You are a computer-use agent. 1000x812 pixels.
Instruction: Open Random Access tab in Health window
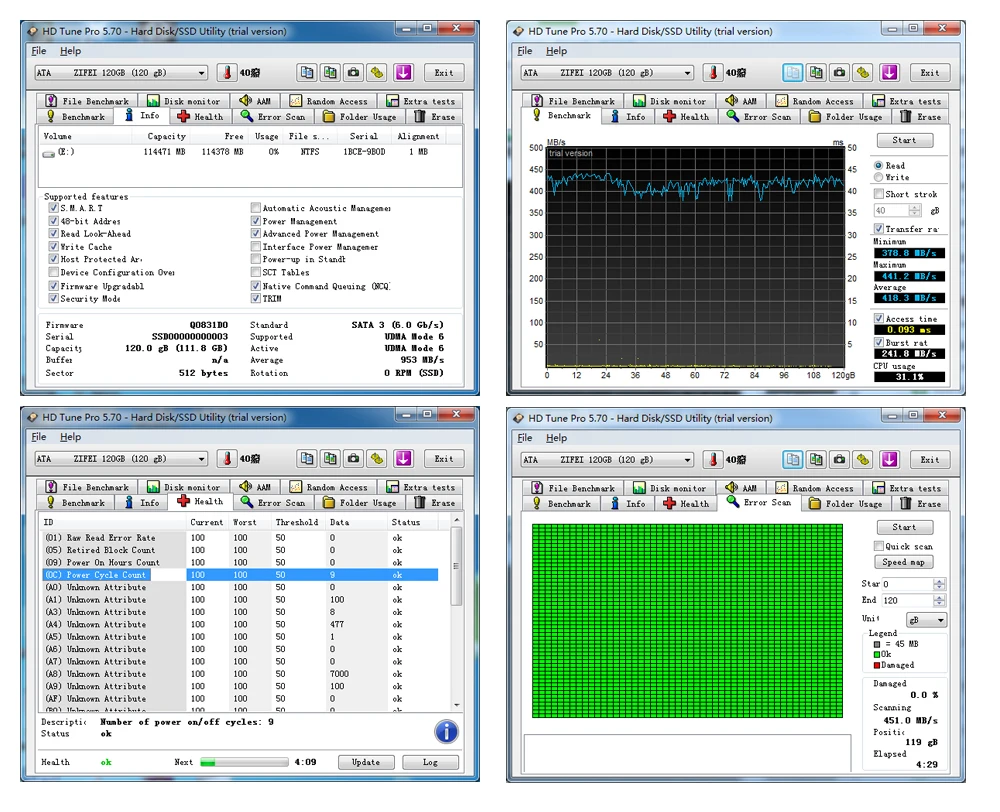point(328,487)
